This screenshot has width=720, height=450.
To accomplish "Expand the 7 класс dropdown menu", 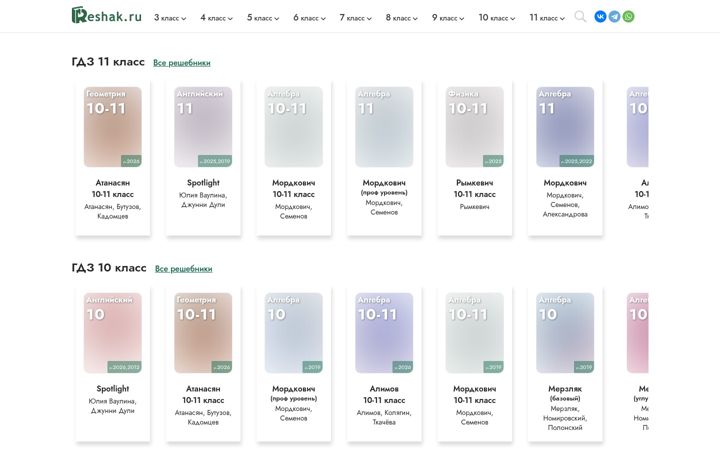I will point(355,18).
